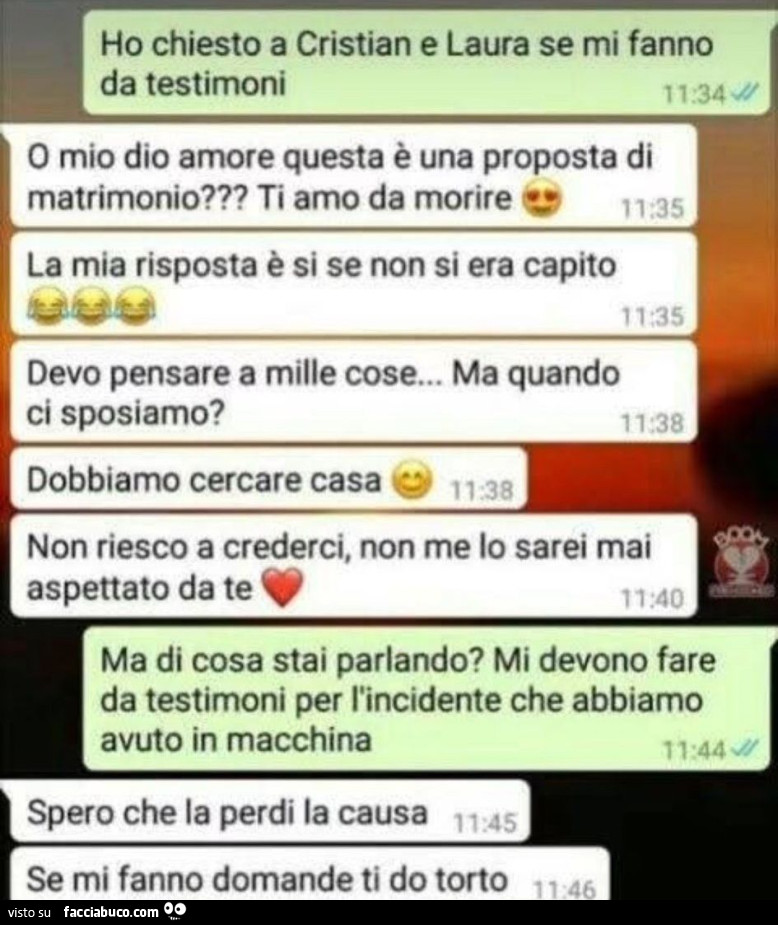The width and height of the screenshot is (778, 925).
Task: Click the eyes icon beside facciabuco.com
Action: click(176, 911)
